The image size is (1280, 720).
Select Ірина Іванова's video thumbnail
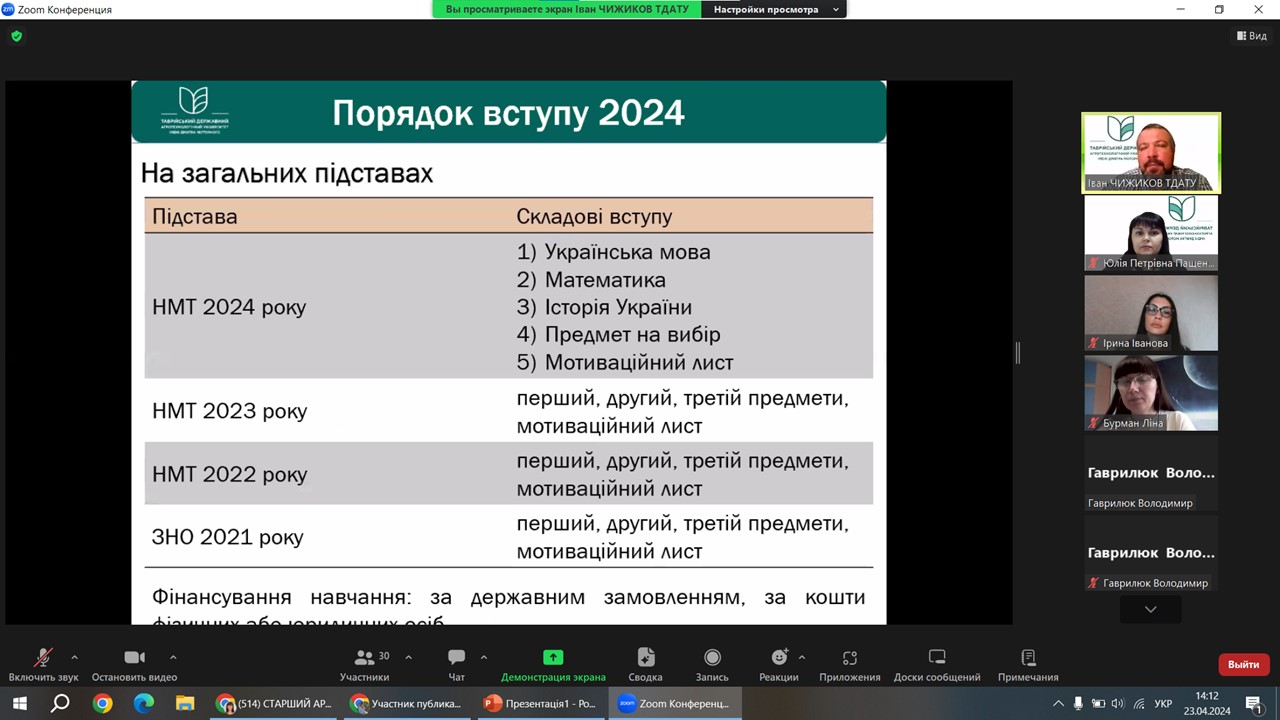pos(1150,313)
